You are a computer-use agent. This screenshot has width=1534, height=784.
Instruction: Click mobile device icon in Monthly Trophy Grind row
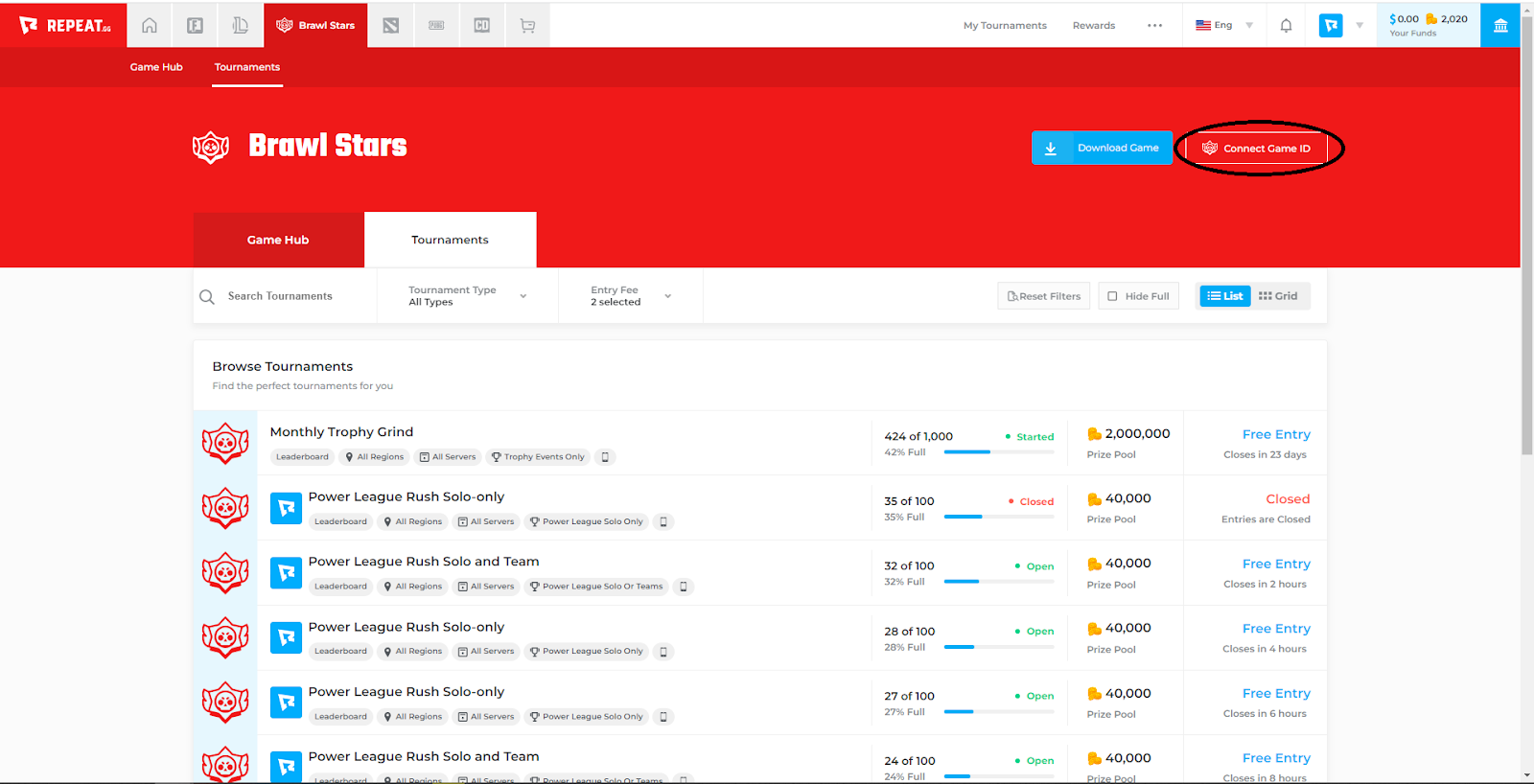(x=605, y=457)
